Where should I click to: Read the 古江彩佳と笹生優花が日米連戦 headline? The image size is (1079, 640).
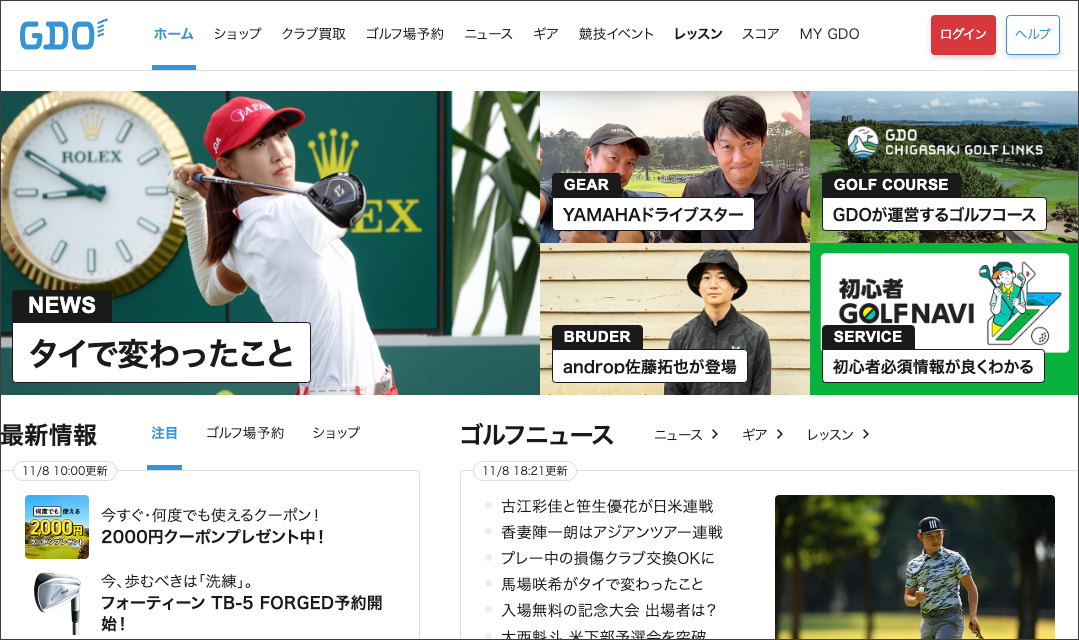(607, 507)
